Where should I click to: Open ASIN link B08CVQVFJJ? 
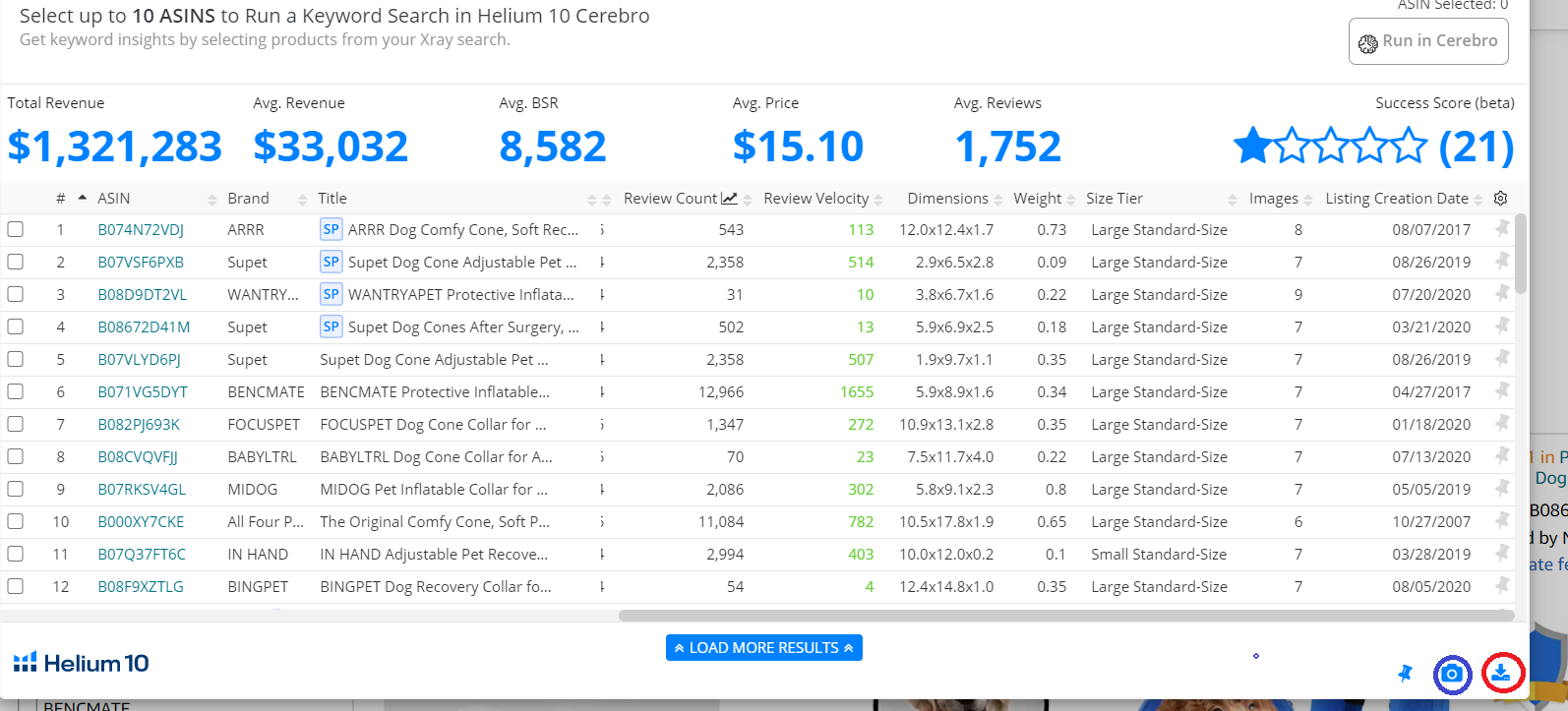[x=138, y=457]
